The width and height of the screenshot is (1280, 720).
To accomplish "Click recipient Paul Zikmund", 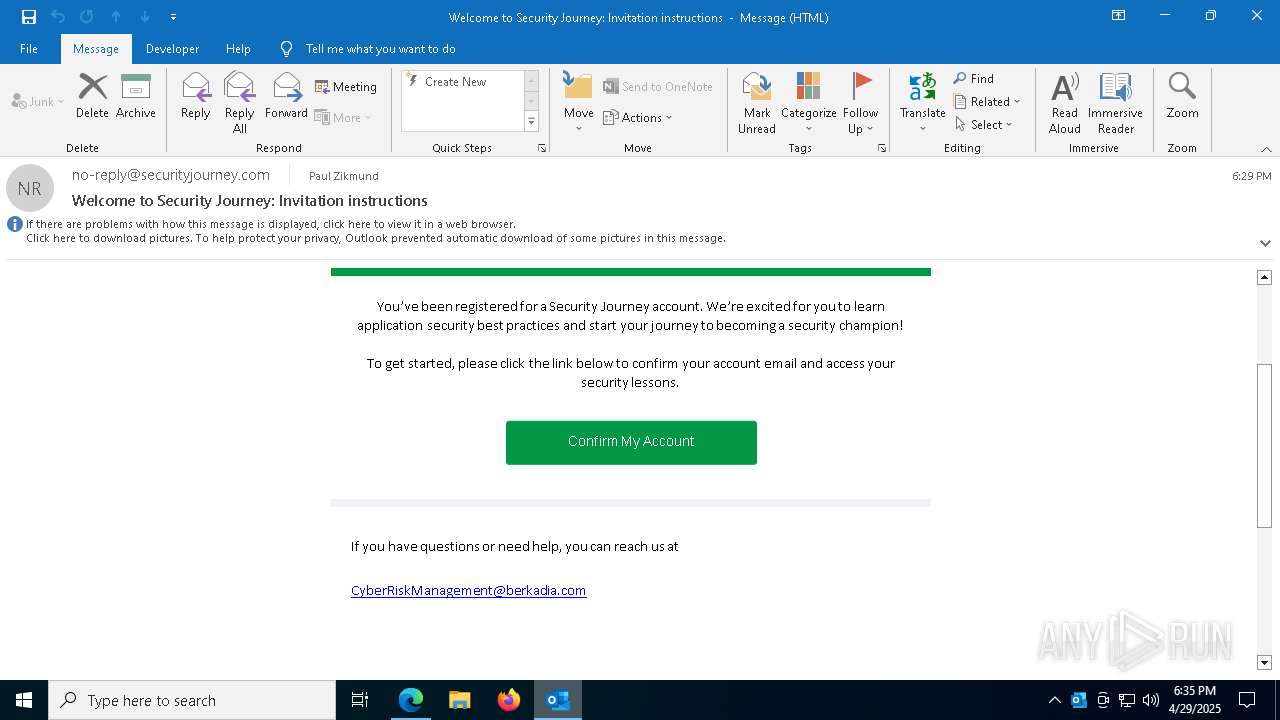I will pos(344,176).
